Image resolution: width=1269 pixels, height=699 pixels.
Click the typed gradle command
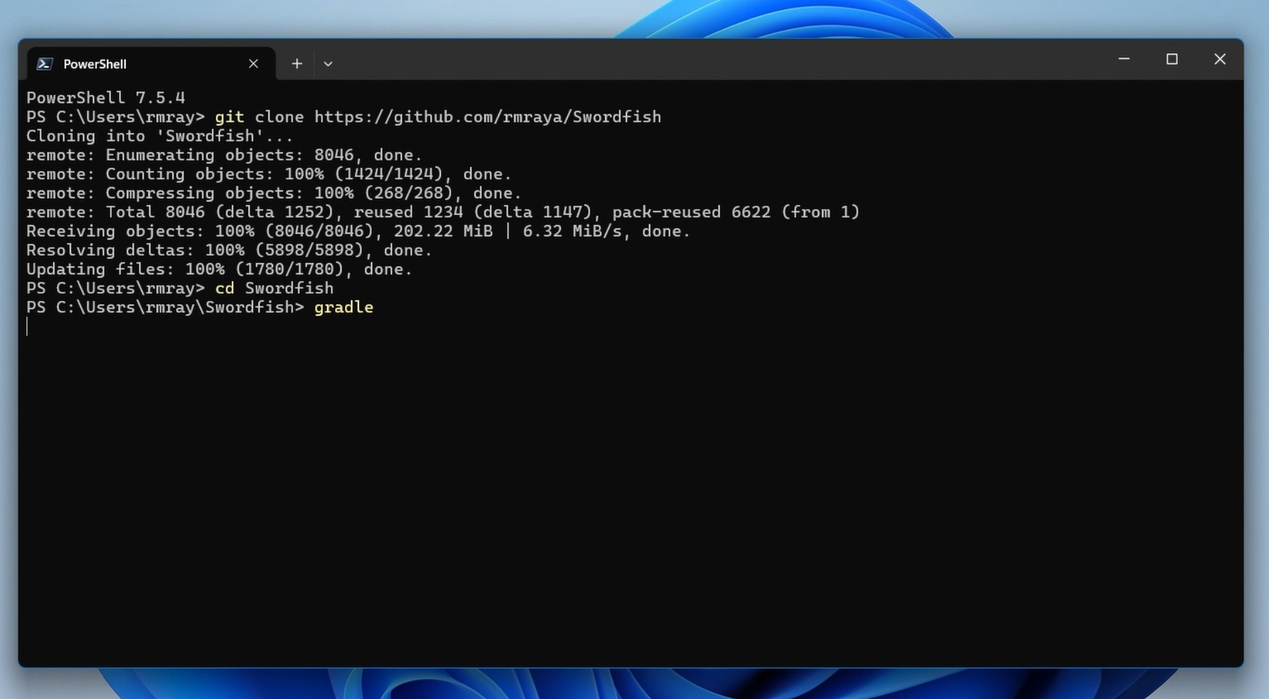tap(343, 307)
